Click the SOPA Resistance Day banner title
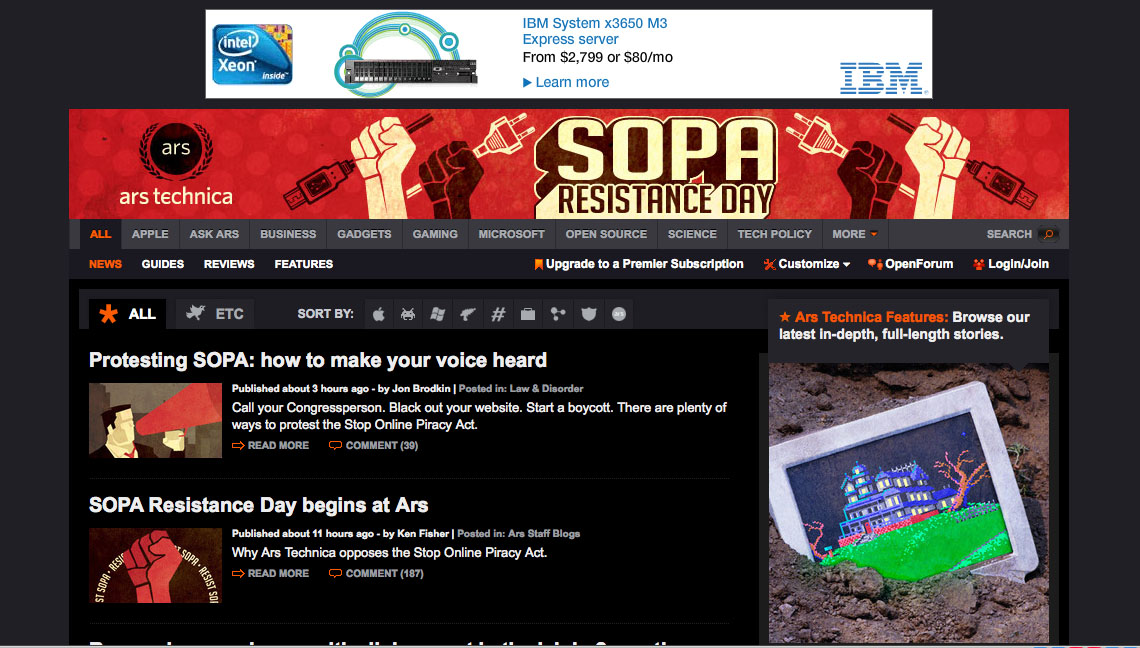1140x648 pixels. point(657,167)
